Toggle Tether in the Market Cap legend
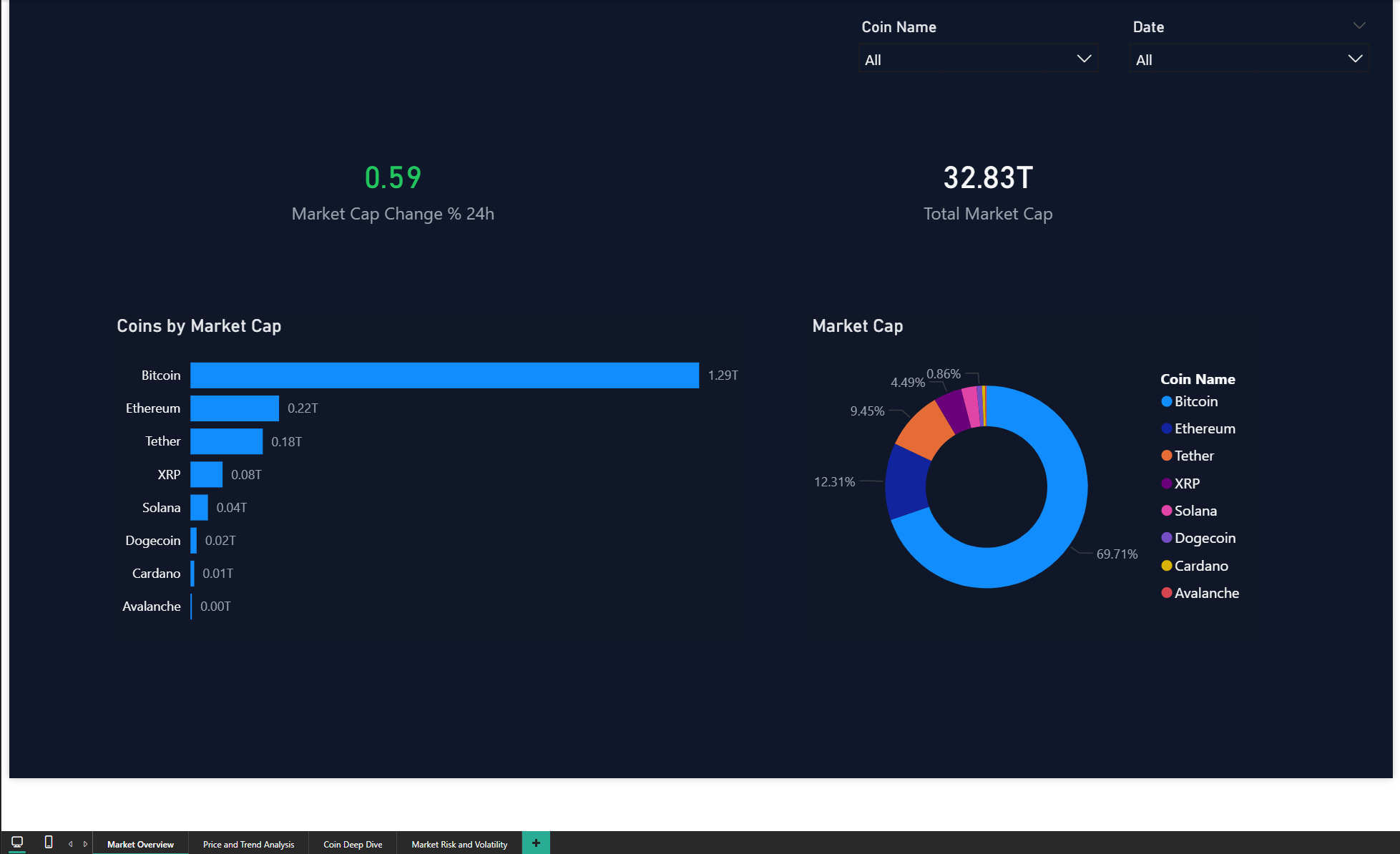The height and width of the screenshot is (854, 1400). click(1193, 456)
